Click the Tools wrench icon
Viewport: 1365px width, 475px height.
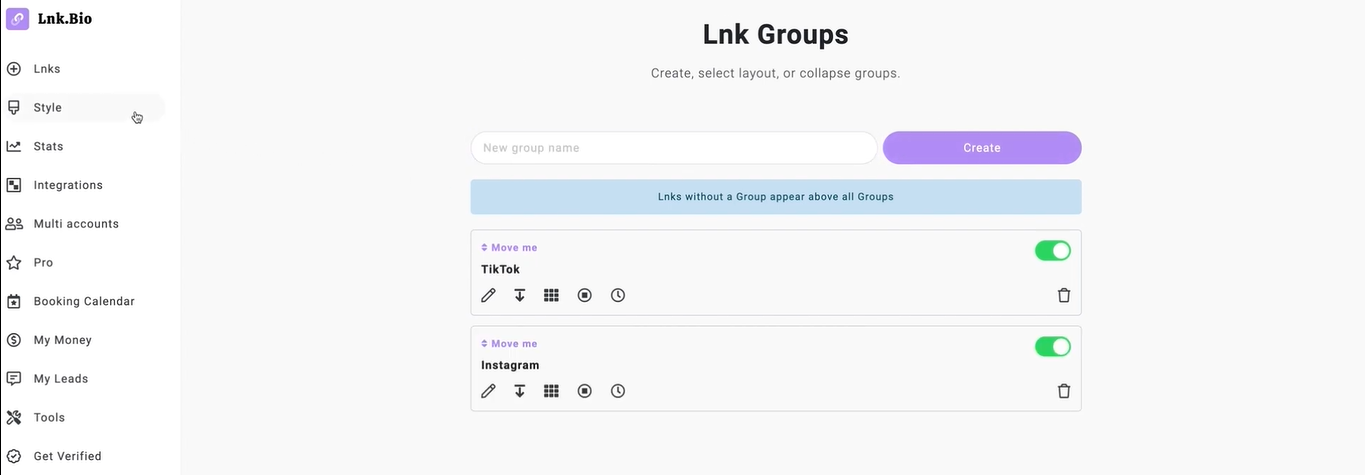coord(14,417)
